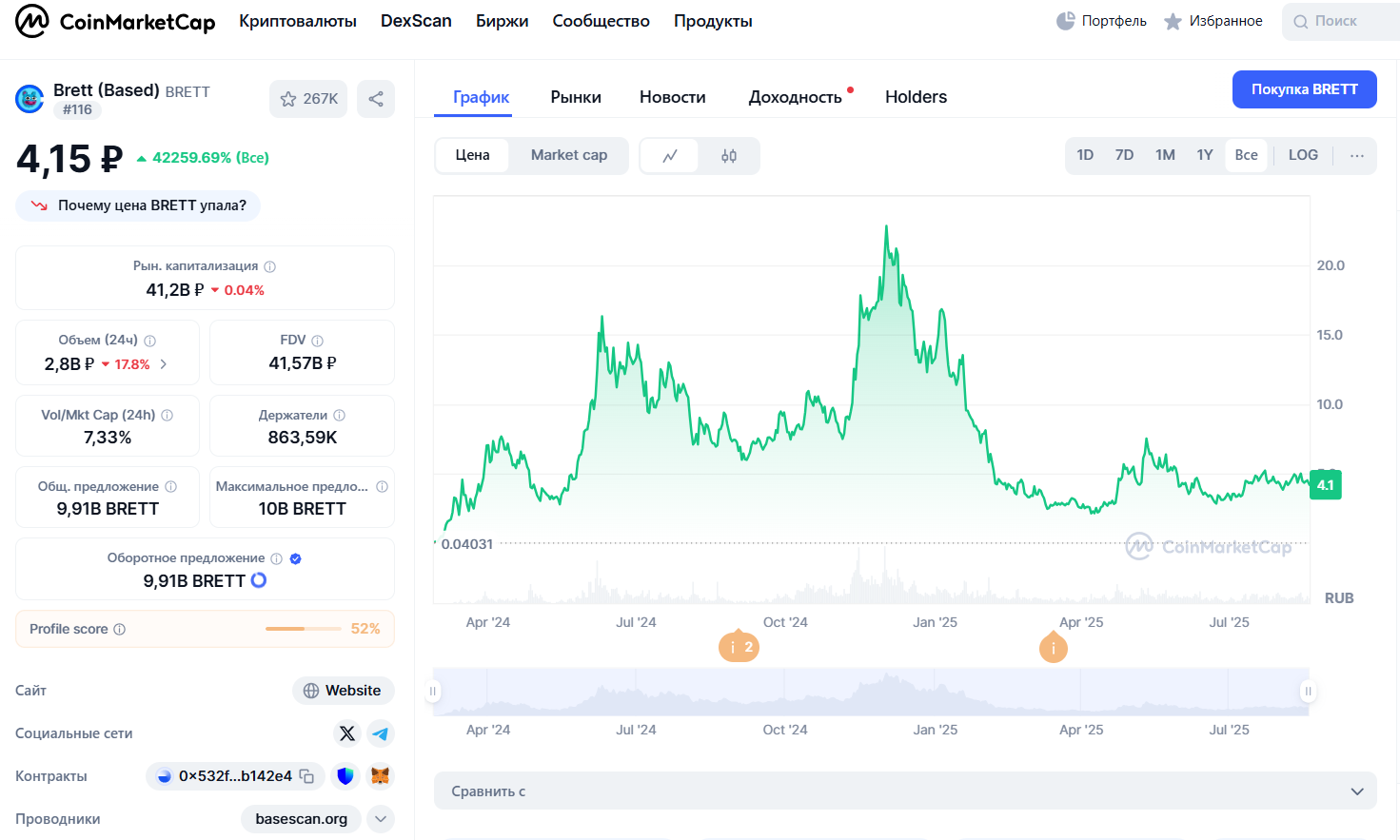The image size is (1400, 840).
Task: Show info for Рын. капитализация
Action: point(269,266)
